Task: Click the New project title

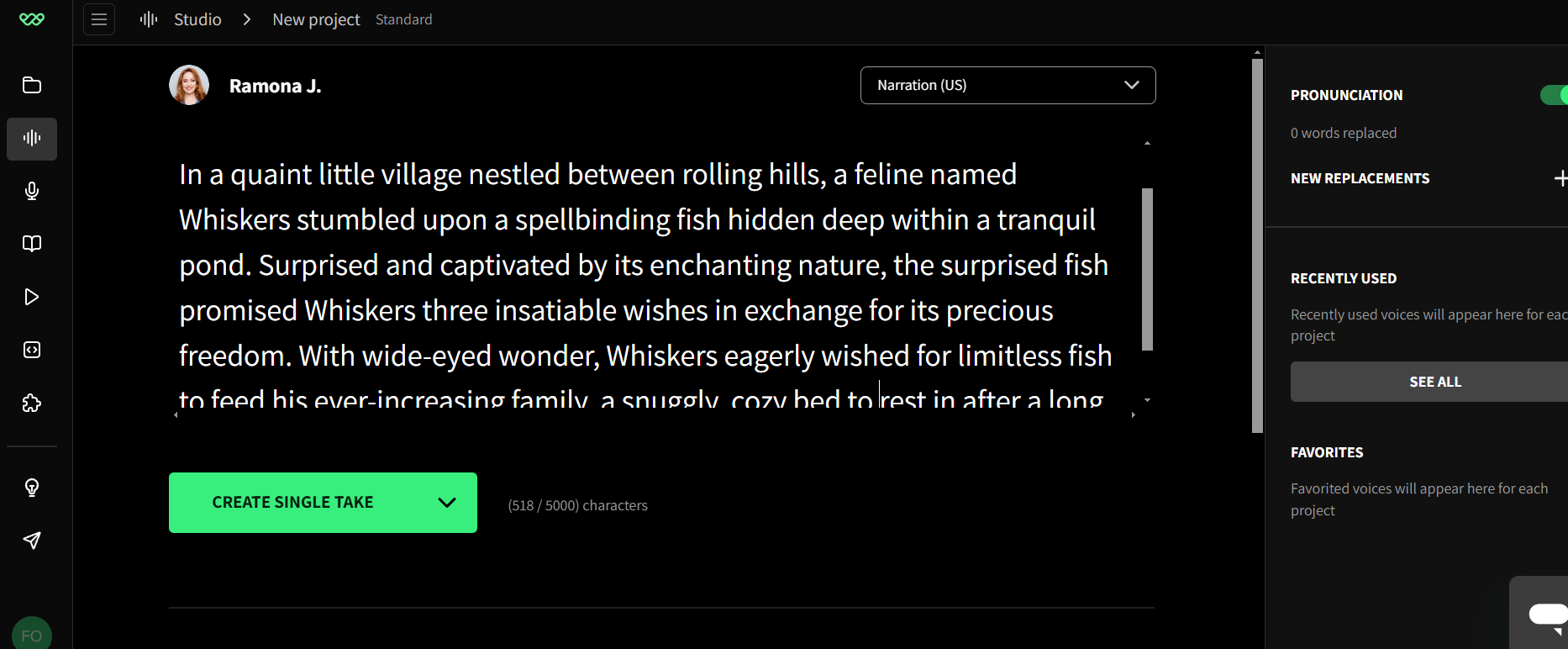Action: (316, 19)
